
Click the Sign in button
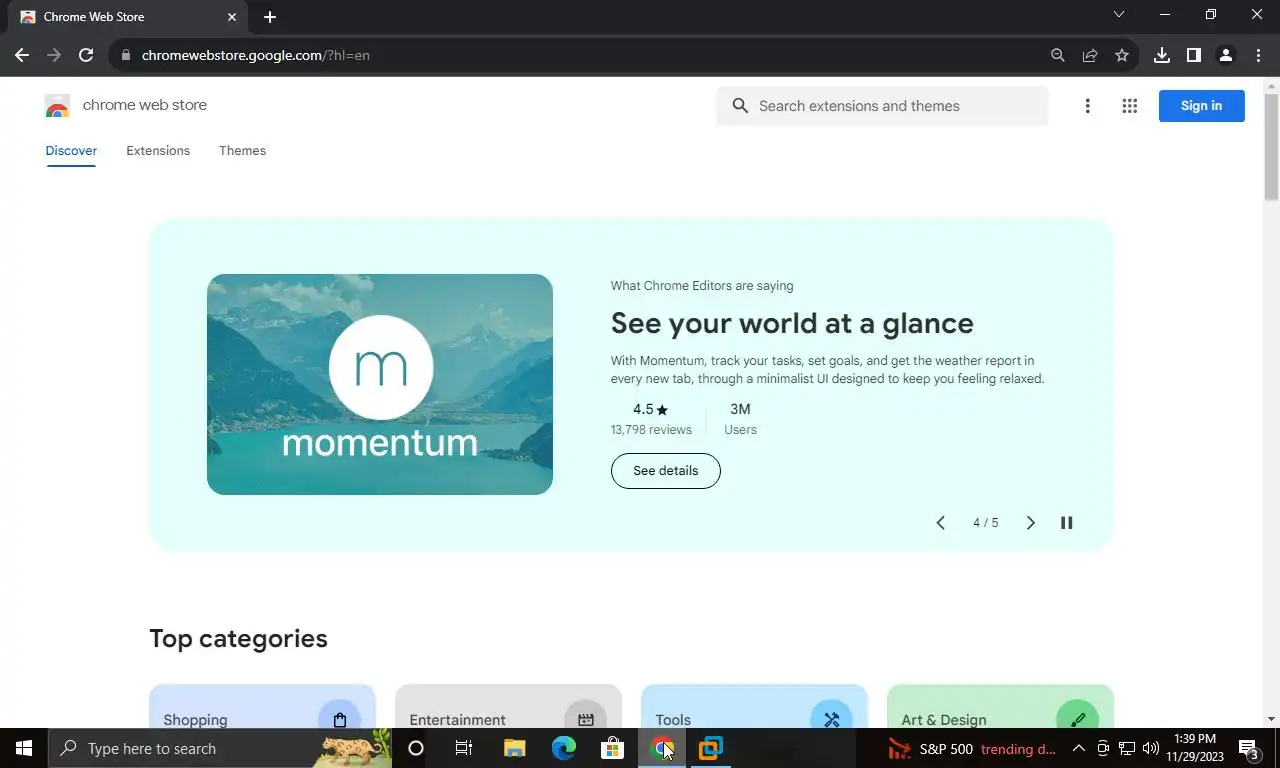(x=1201, y=106)
